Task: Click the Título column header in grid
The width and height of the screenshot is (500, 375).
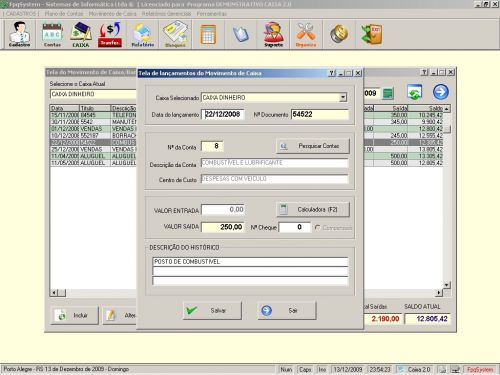Action: [95, 108]
